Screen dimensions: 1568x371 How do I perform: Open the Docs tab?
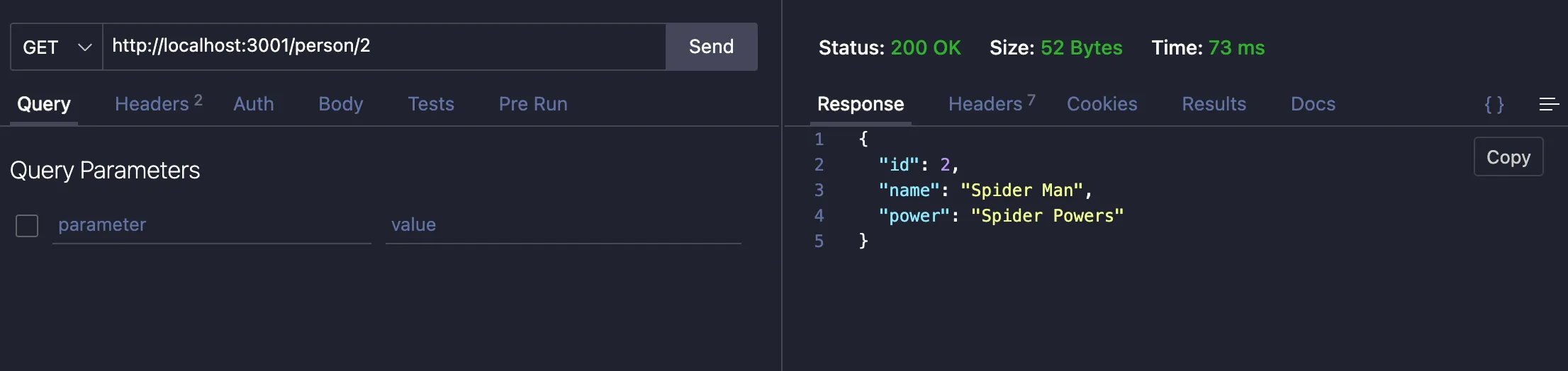click(1312, 104)
